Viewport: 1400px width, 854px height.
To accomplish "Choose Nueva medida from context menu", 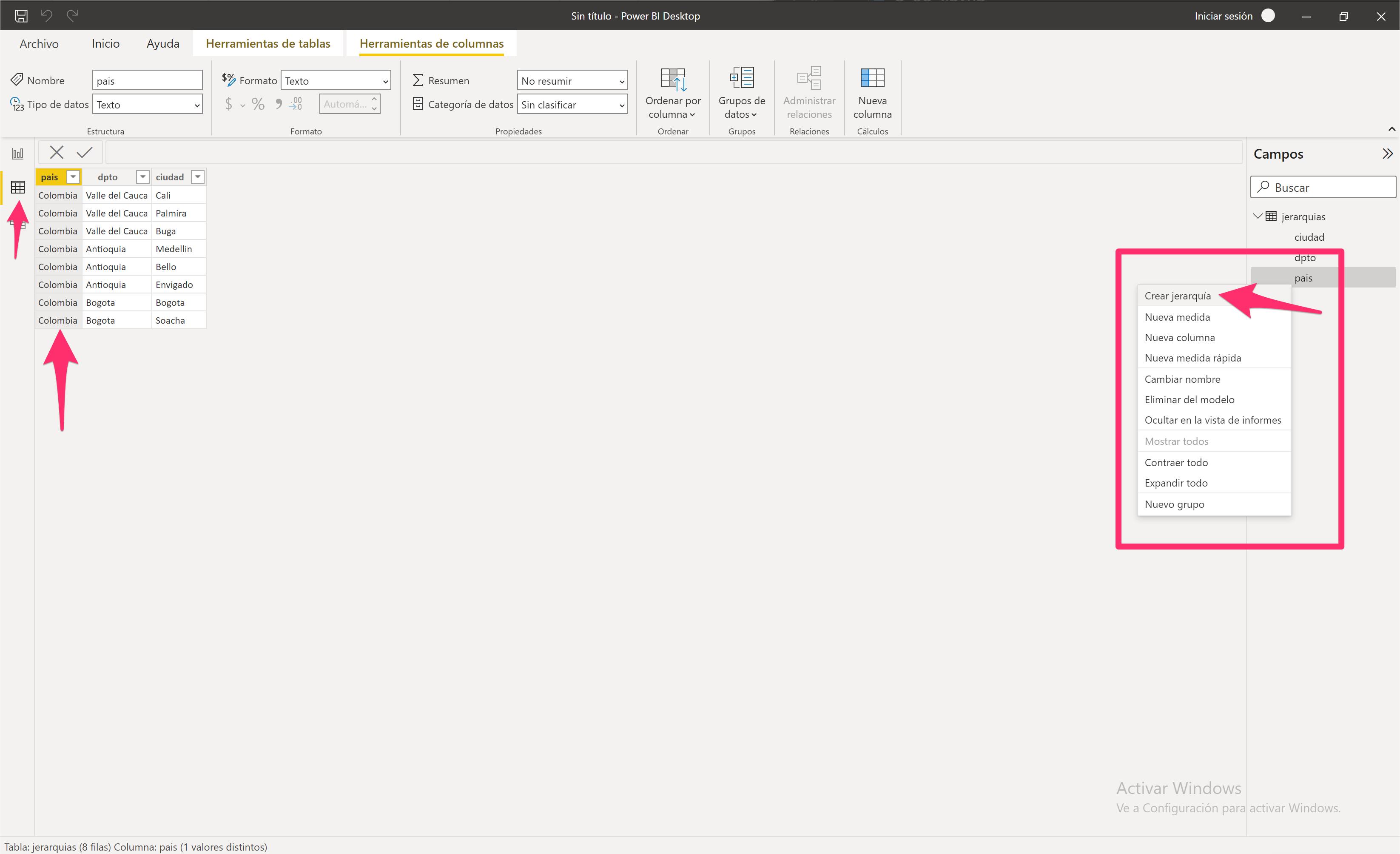I will point(1214,317).
